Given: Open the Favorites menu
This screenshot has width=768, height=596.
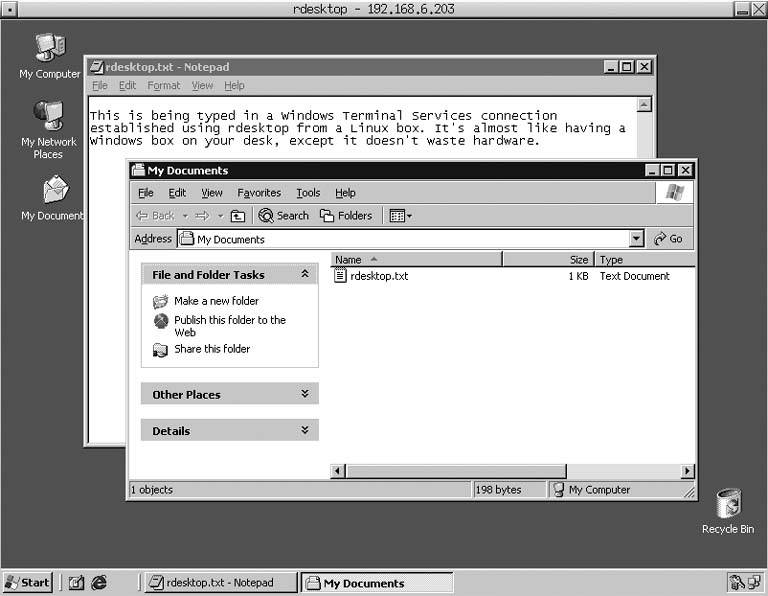Looking at the screenshot, I should pyautogui.click(x=259, y=193).
